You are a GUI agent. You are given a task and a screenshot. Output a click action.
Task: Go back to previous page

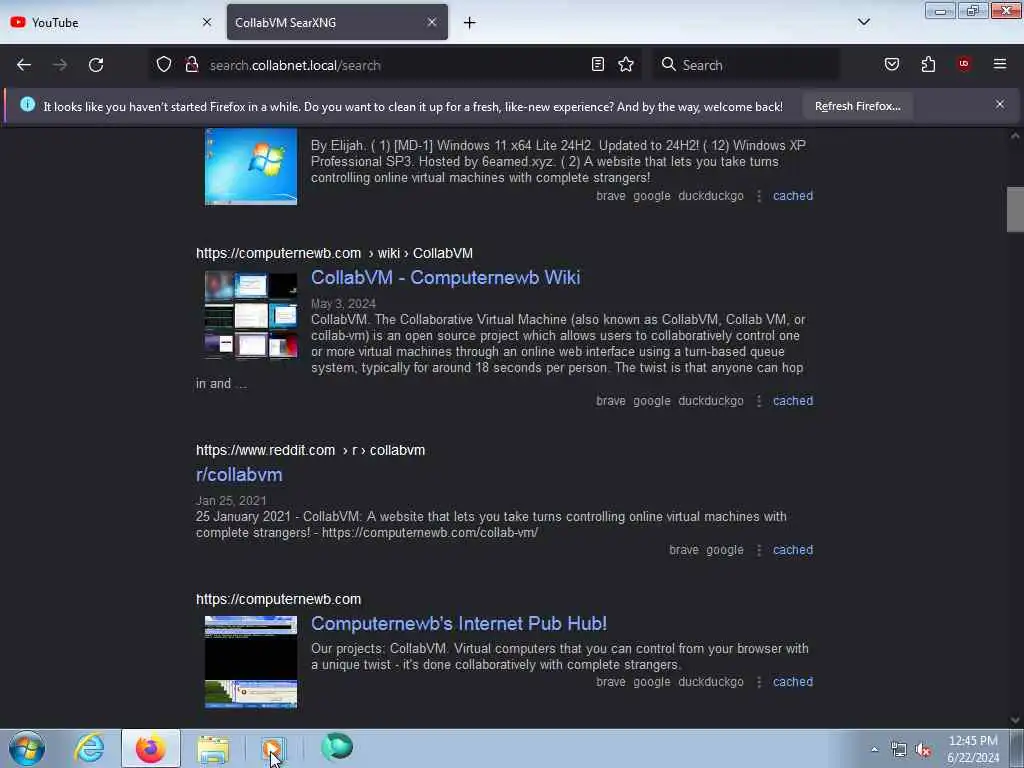click(x=24, y=65)
